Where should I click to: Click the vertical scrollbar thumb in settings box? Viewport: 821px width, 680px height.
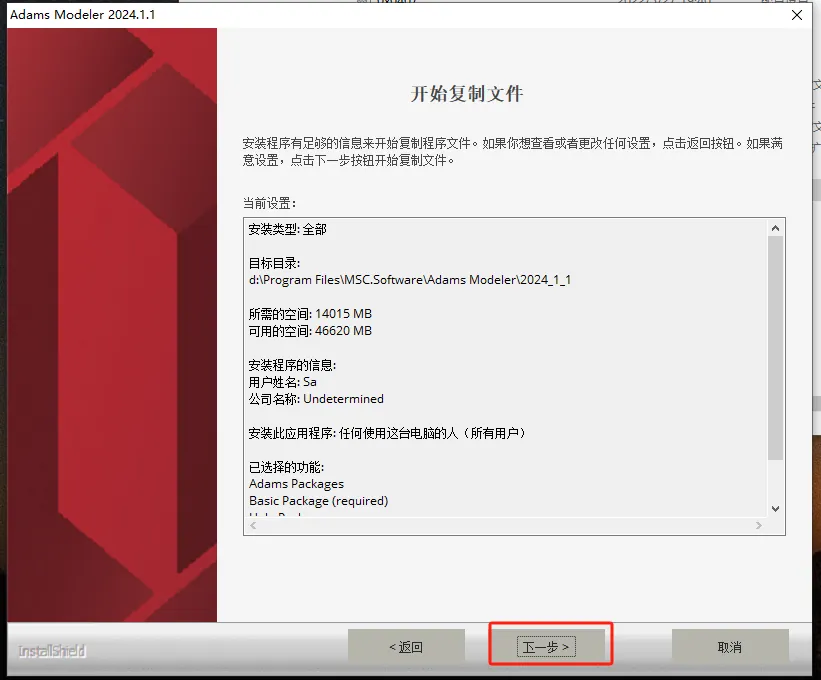coord(775,348)
